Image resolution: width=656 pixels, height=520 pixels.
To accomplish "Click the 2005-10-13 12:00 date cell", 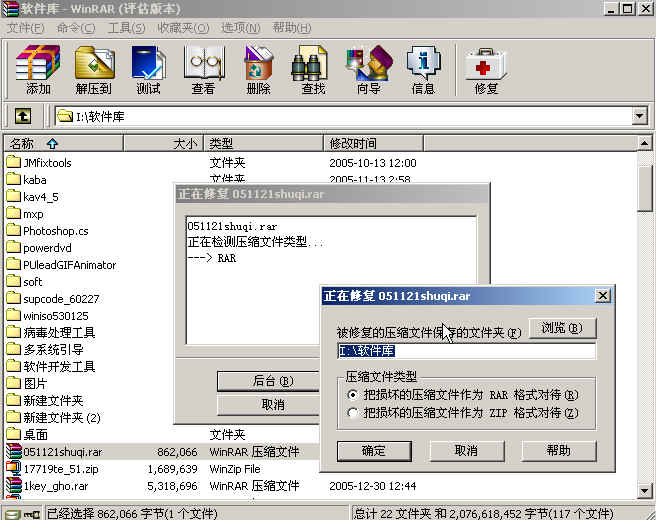I will (x=373, y=163).
